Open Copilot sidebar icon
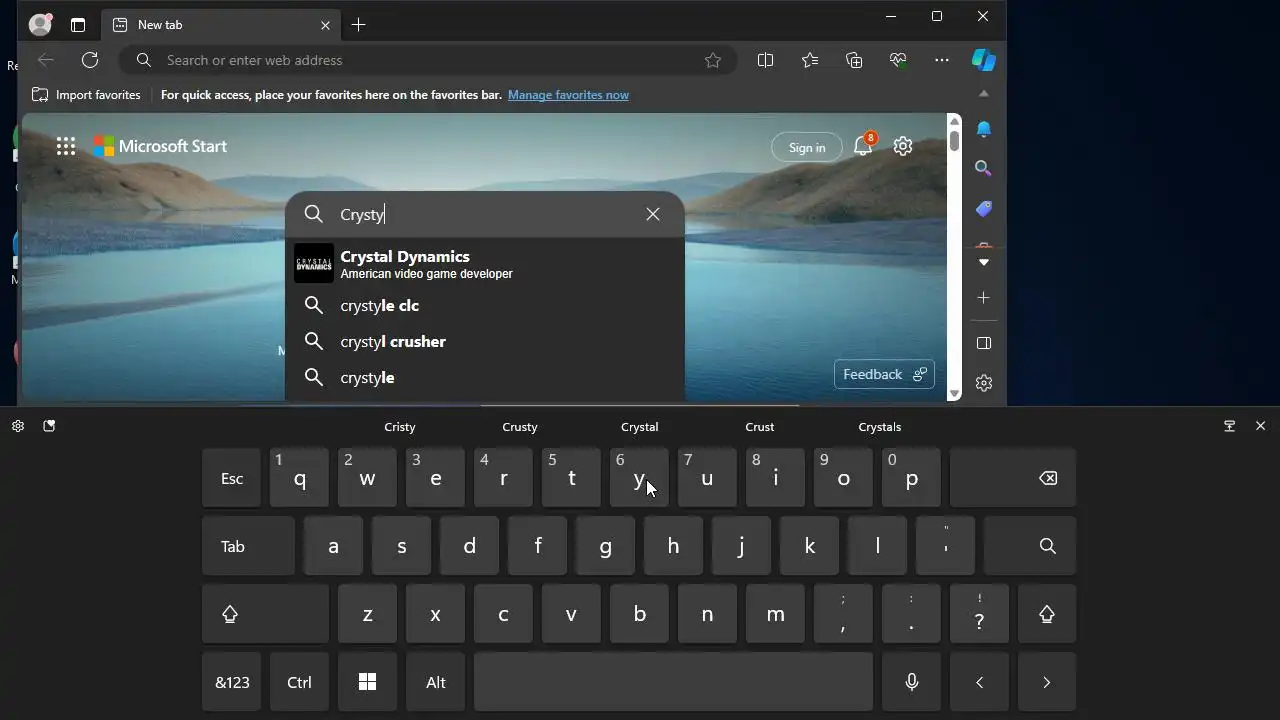This screenshot has height=720, width=1280. click(984, 60)
